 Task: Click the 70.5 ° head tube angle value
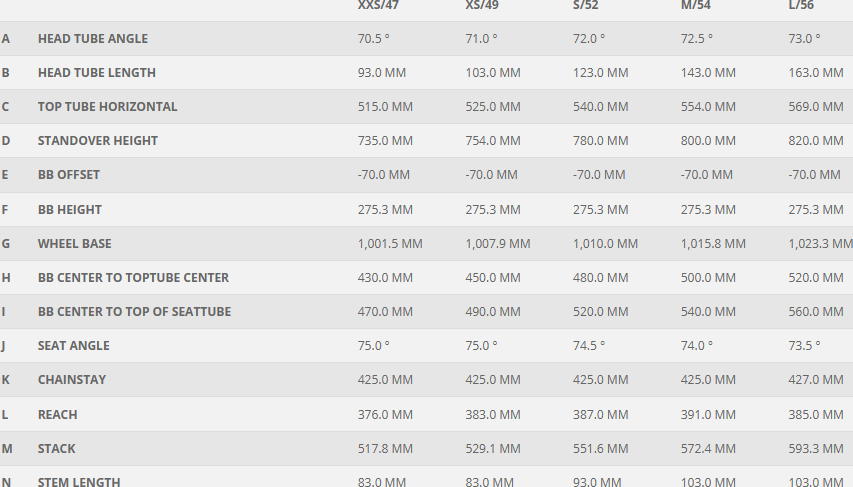pos(373,39)
